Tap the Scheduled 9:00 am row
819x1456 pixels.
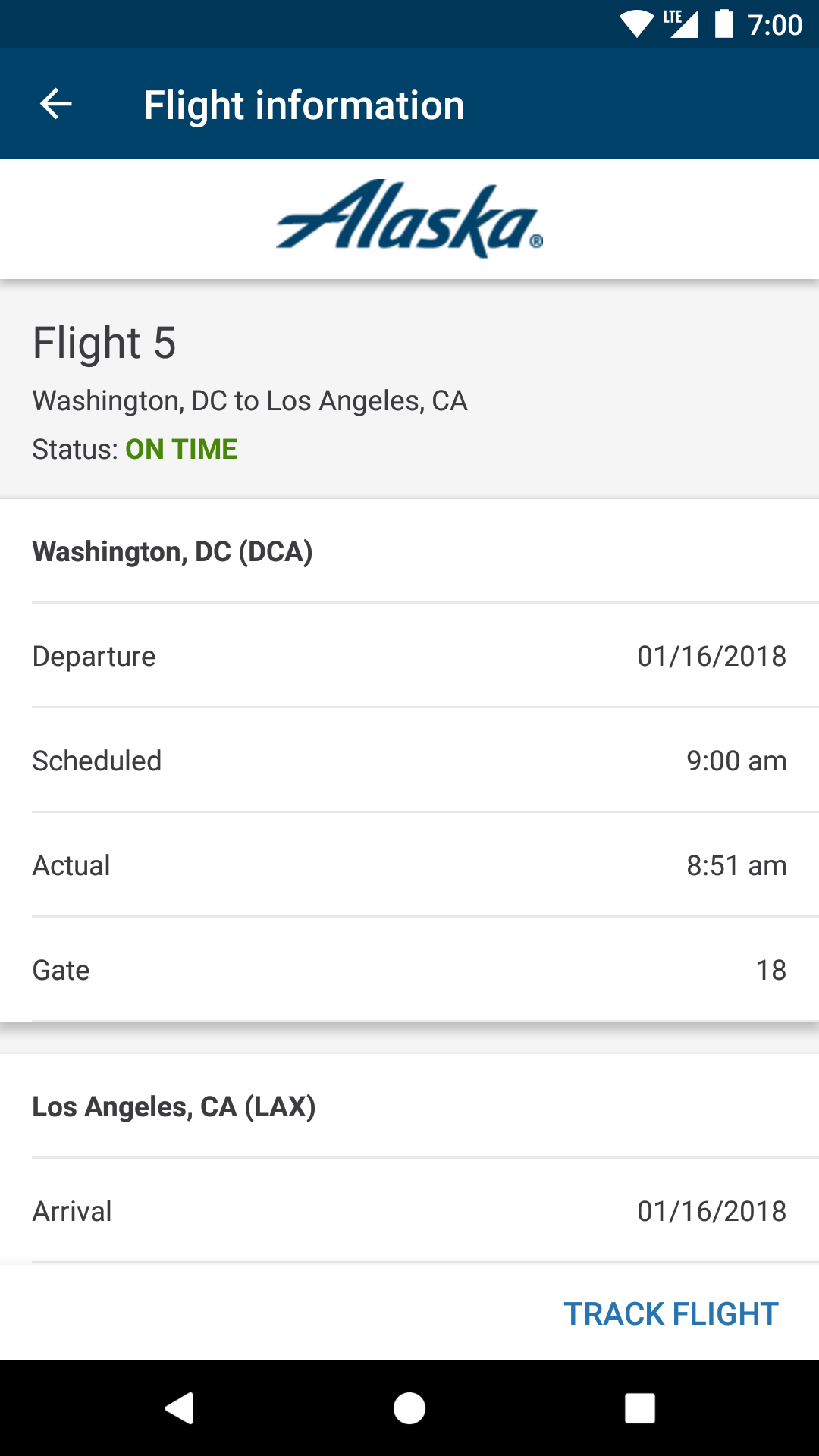click(x=409, y=761)
